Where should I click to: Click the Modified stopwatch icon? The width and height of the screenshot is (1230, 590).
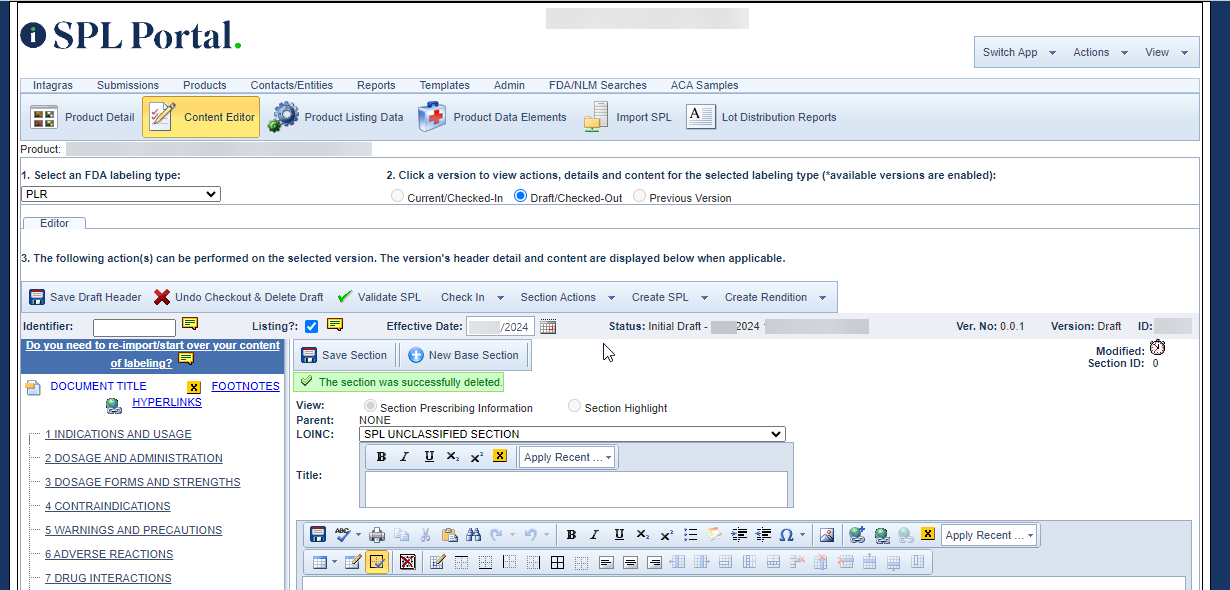pos(1158,348)
